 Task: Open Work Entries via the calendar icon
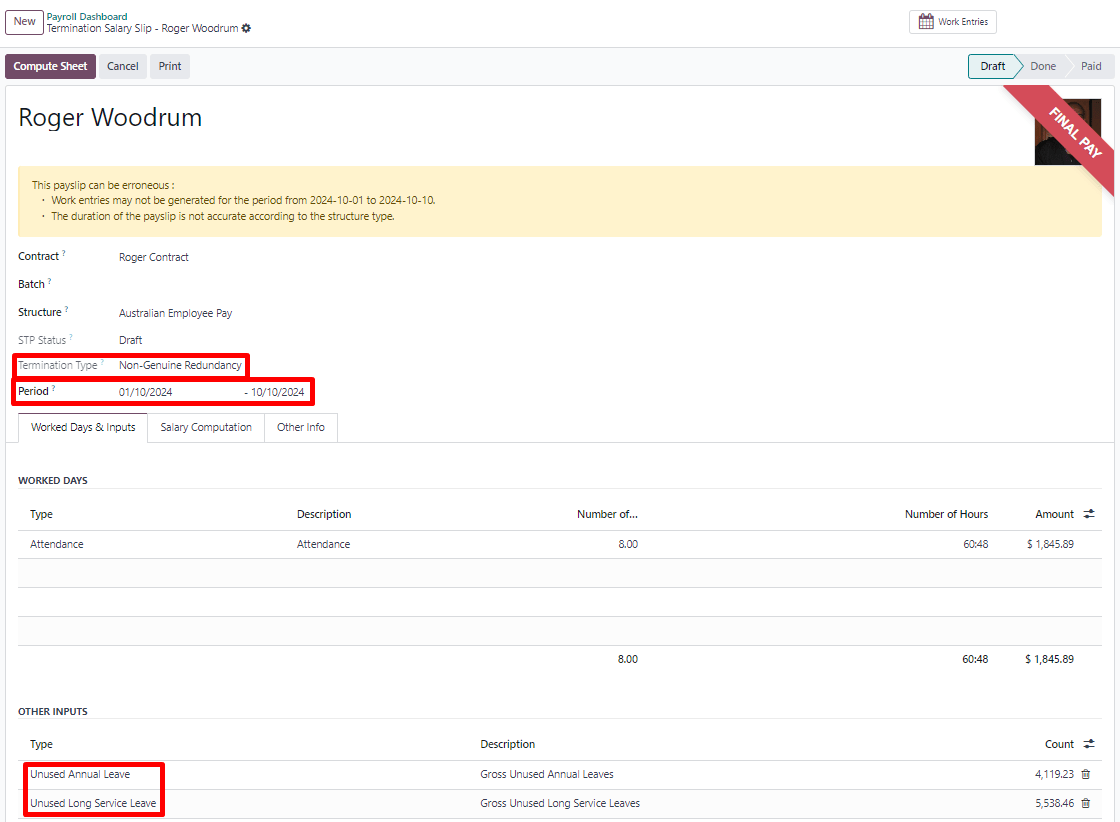point(925,22)
